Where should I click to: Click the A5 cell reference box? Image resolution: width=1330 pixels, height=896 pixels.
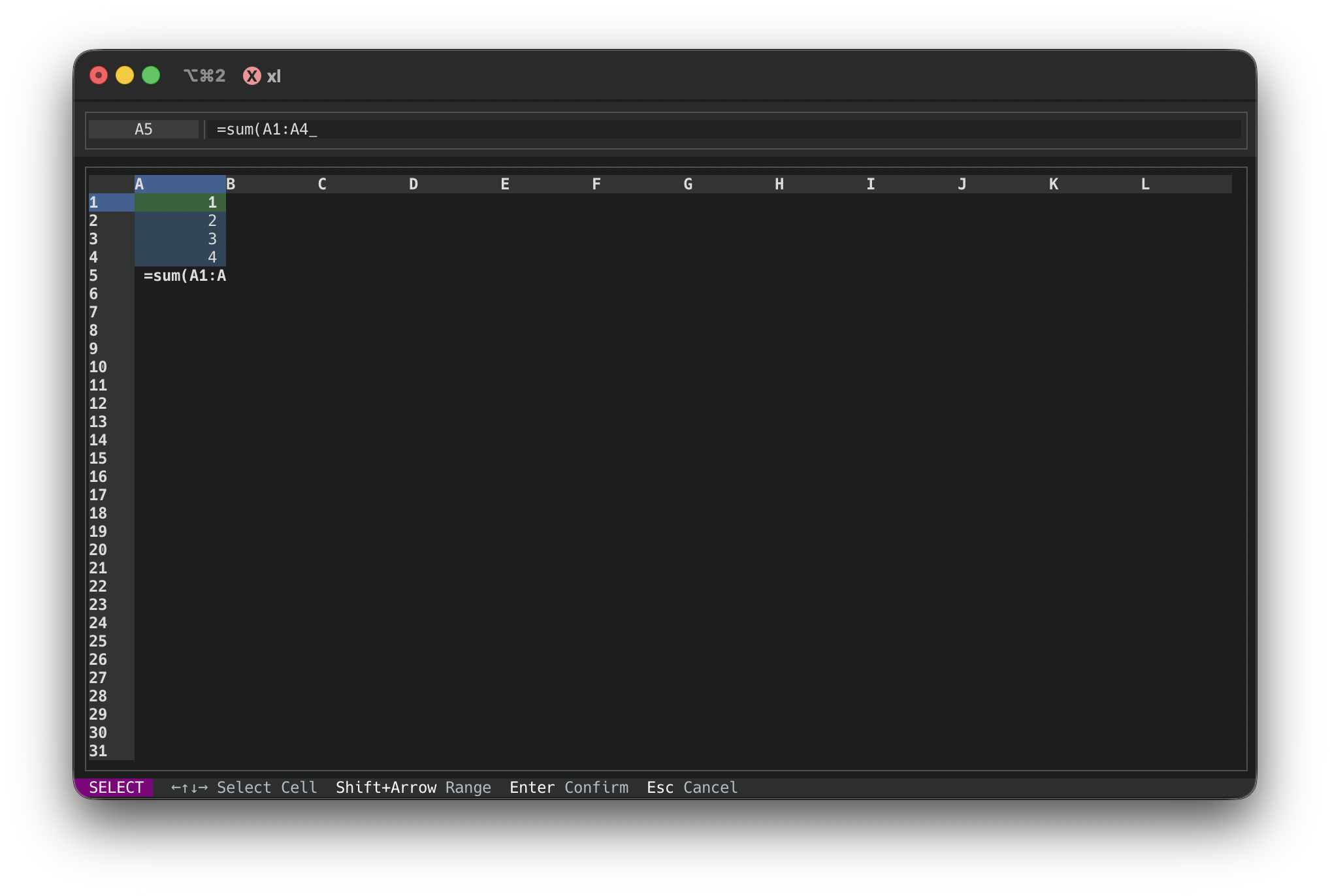144,129
